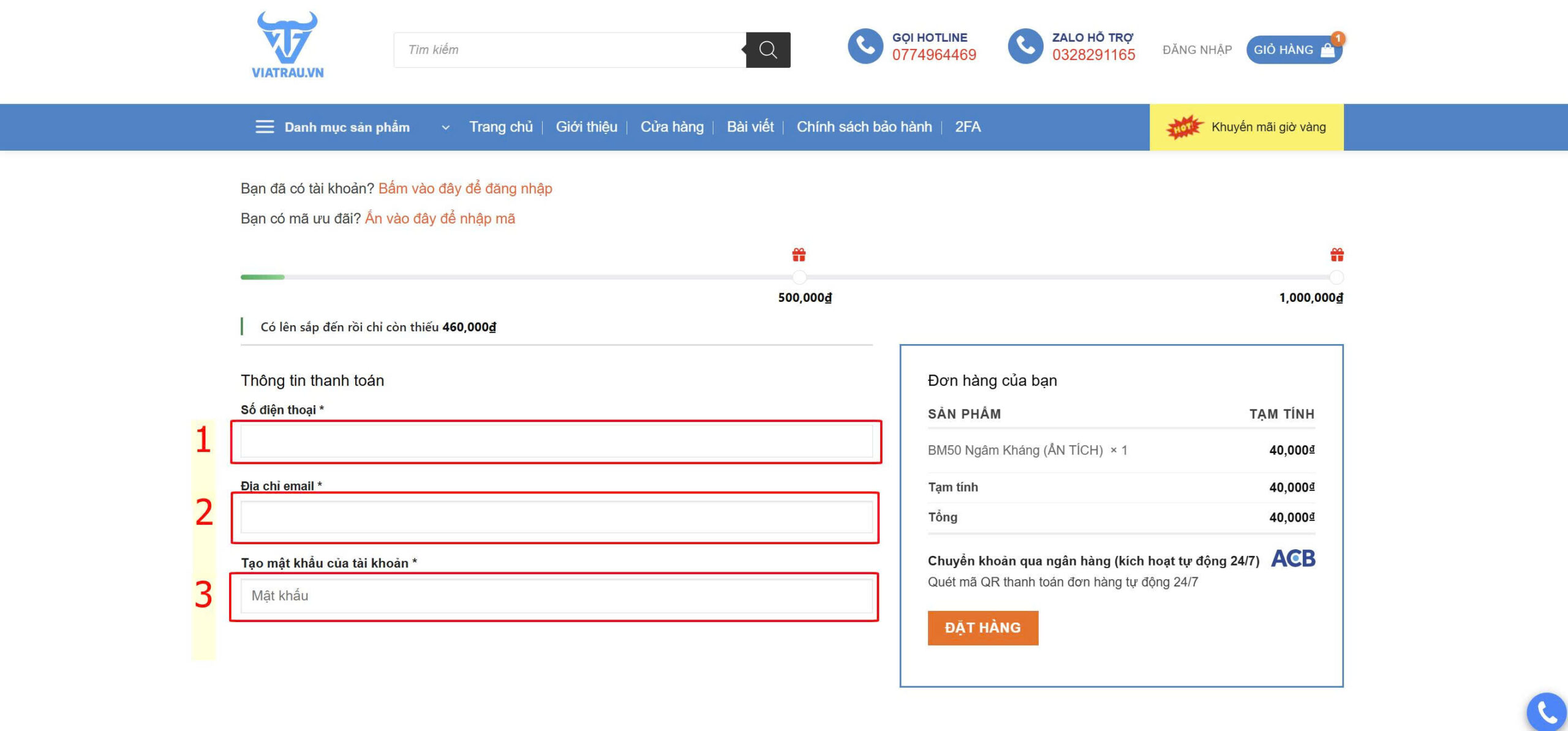Open the VIATRAU.VN logo homepage
This screenshot has height=731, width=1568.
287,45
